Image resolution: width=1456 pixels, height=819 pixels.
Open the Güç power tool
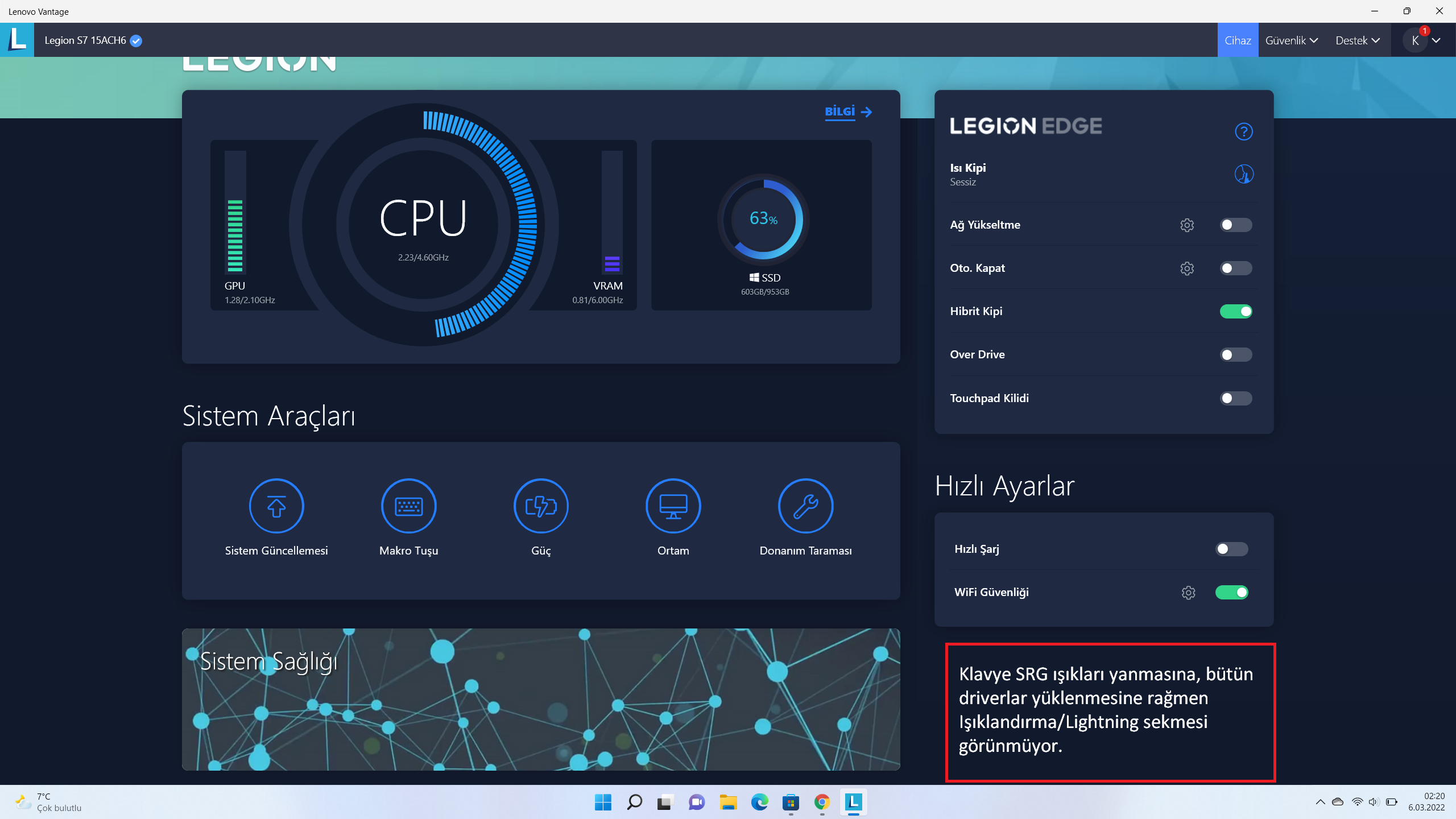(541, 518)
